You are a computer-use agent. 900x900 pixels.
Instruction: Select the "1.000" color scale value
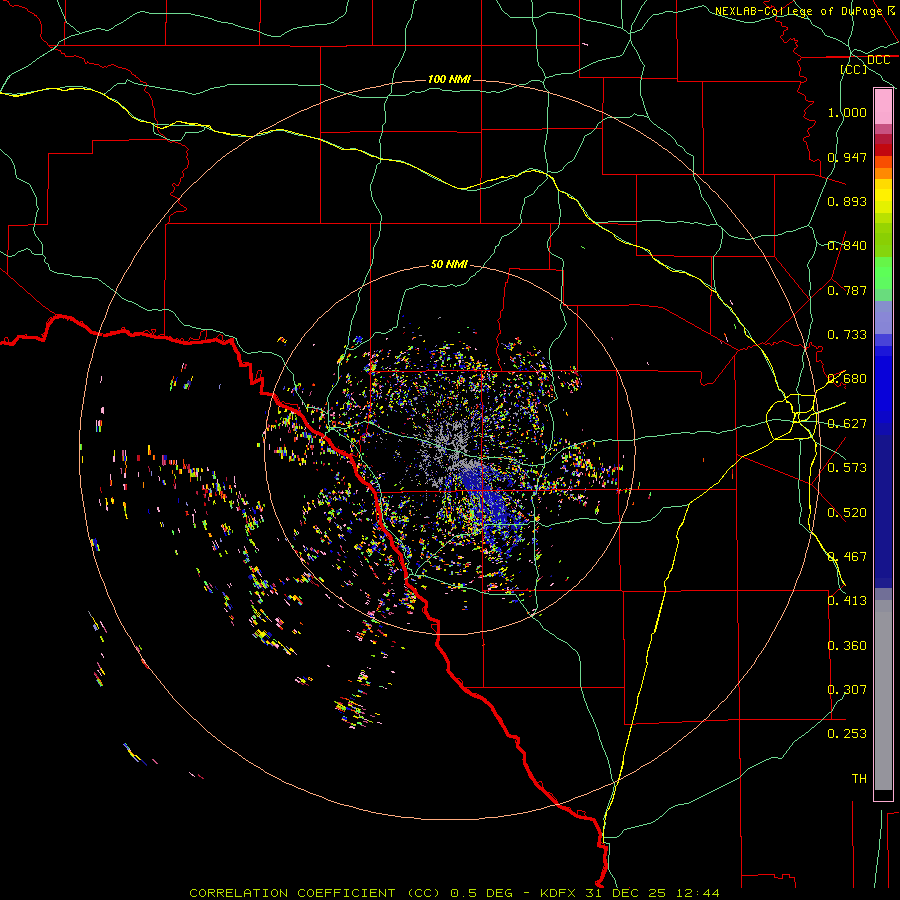(847, 112)
